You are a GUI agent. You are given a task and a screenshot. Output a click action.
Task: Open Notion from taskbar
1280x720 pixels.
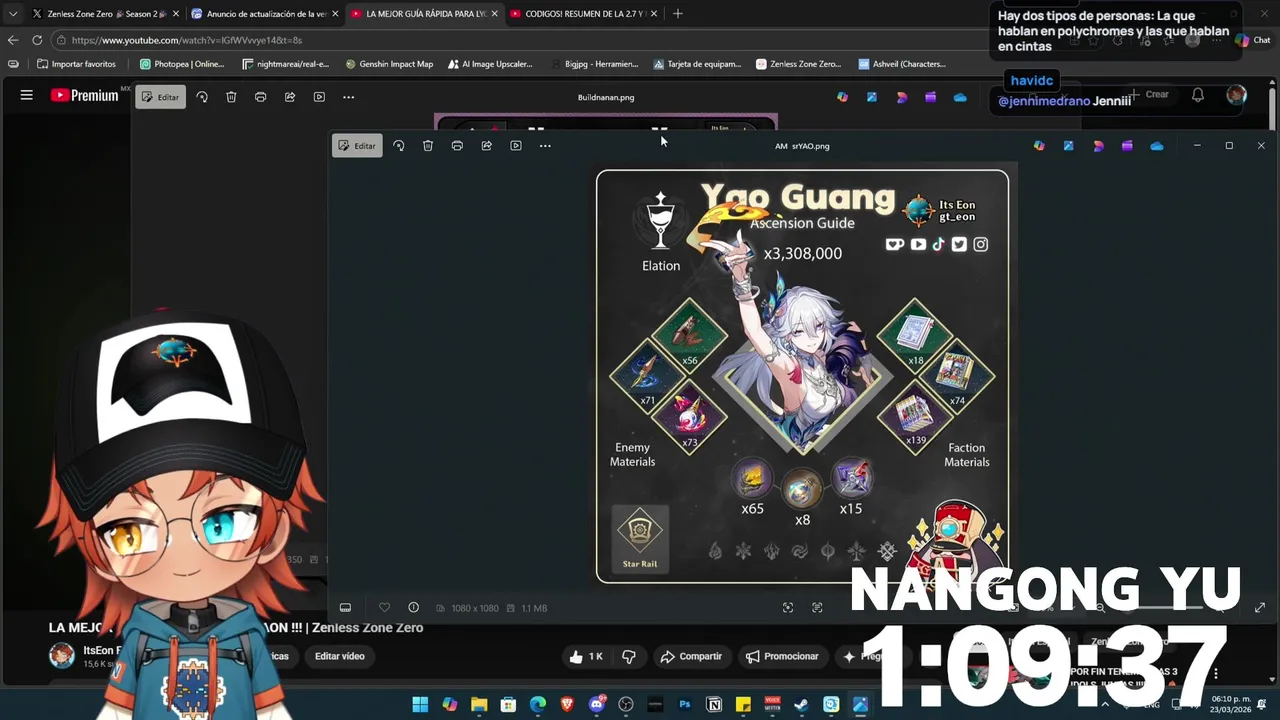coord(714,705)
